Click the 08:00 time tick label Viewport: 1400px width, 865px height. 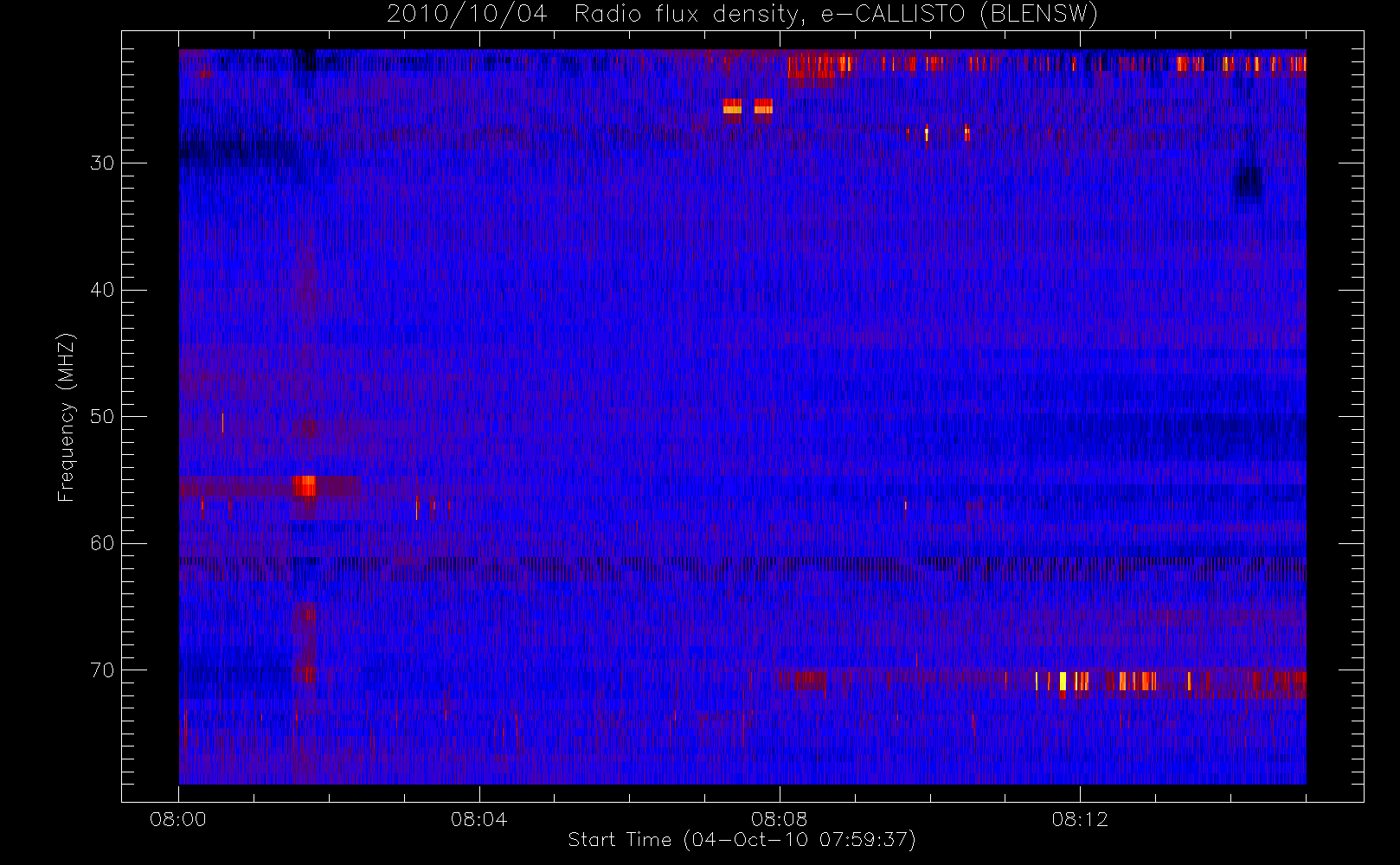[178, 819]
